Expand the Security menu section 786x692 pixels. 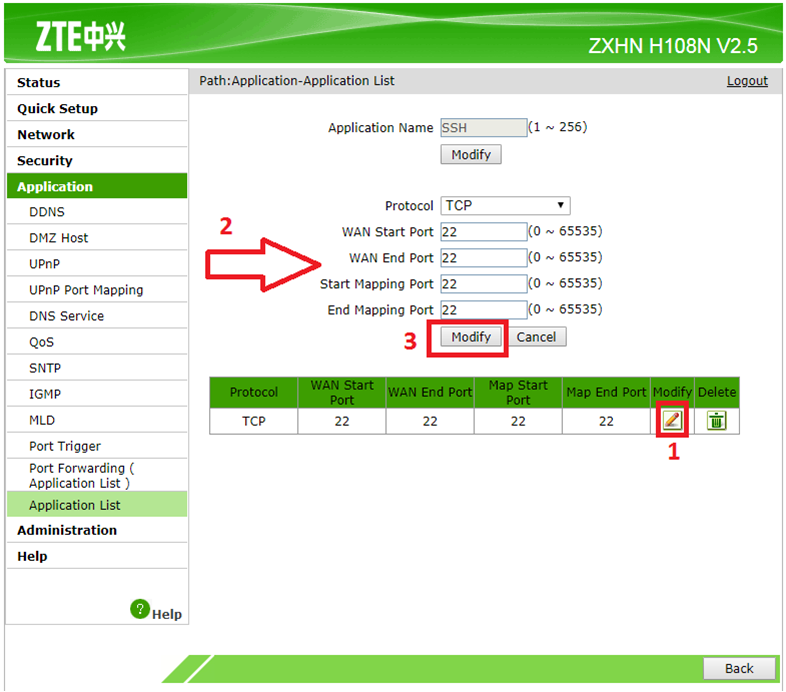click(x=45, y=161)
